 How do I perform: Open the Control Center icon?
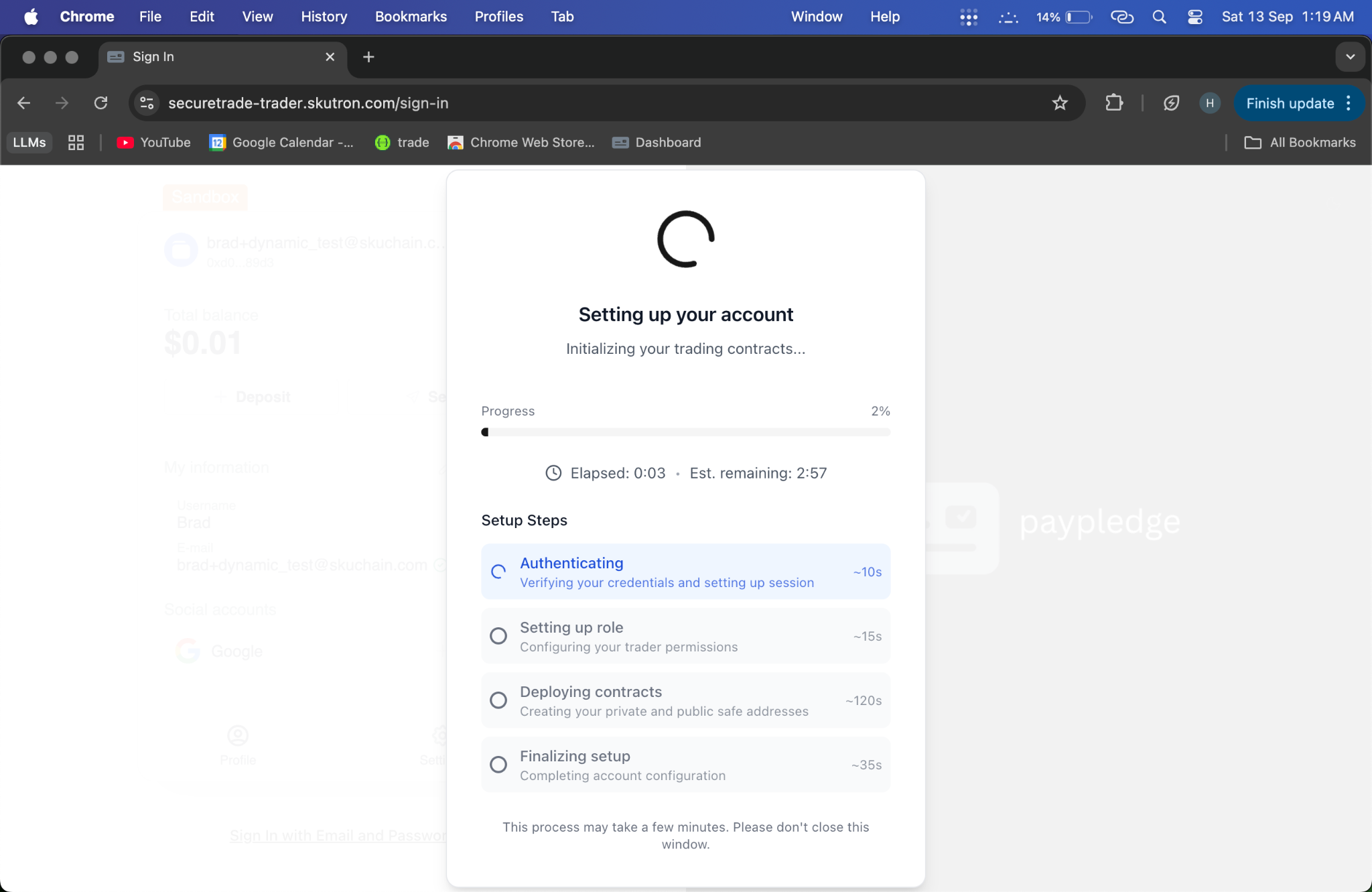pyautogui.click(x=1194, y=17)
